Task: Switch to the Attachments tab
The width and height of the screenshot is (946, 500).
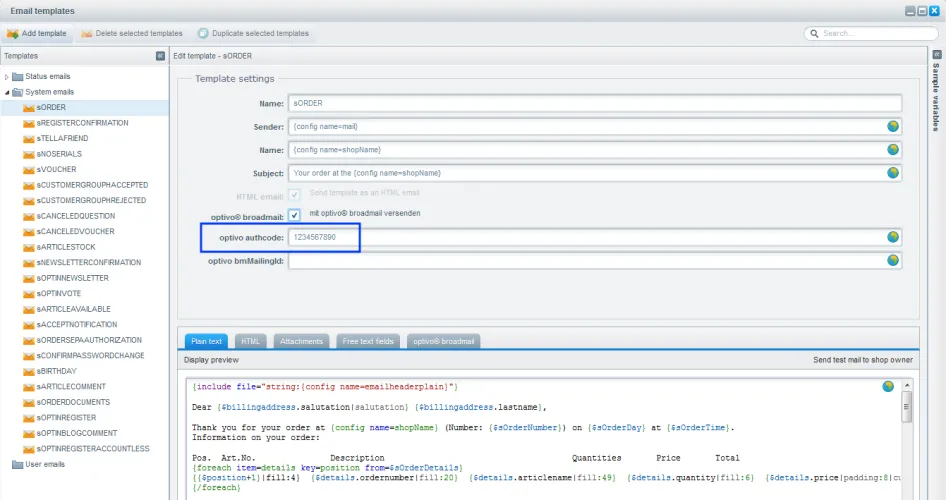Action: point(301,341)
